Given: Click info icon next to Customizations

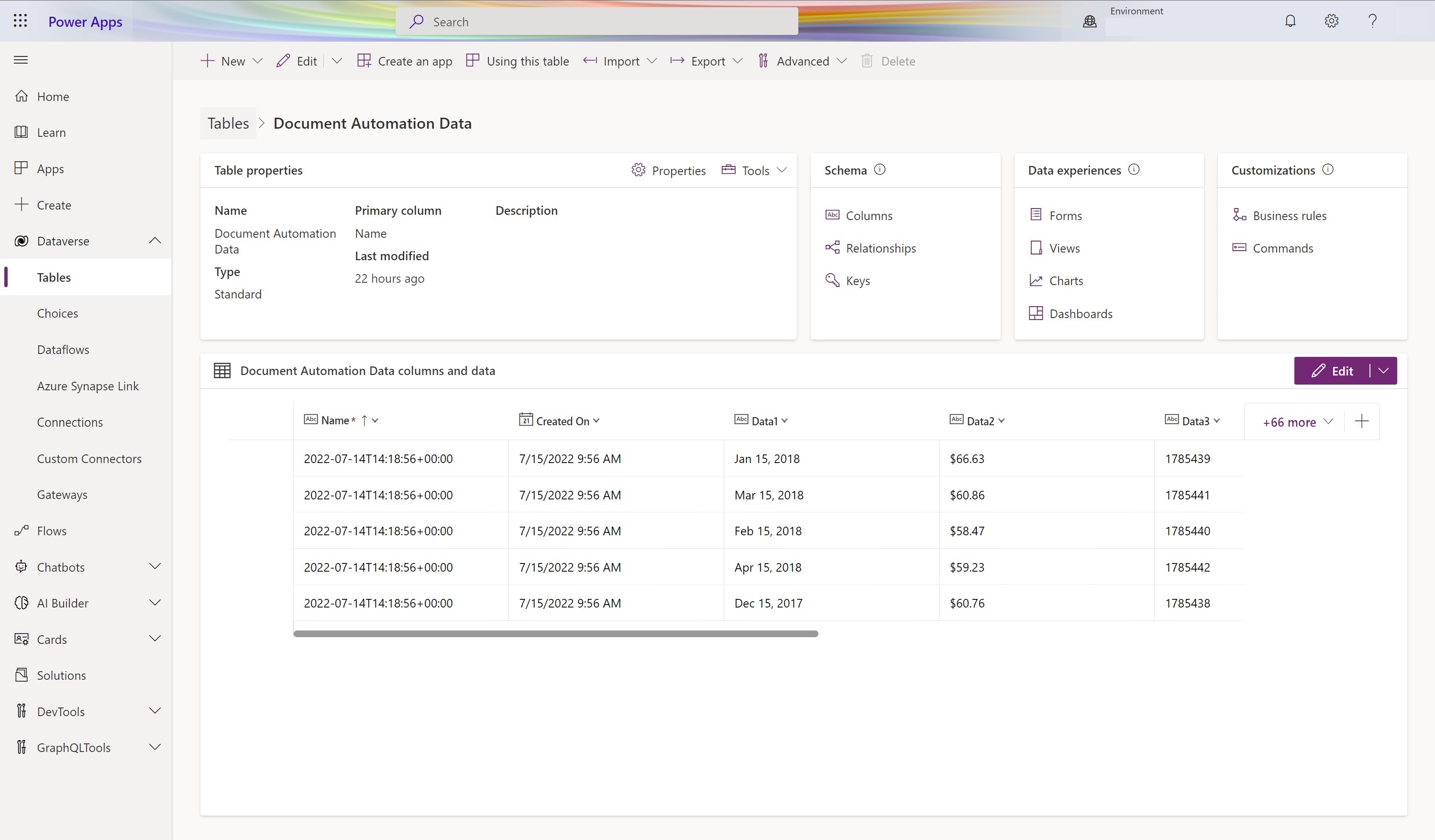Looking at the screenshot, I should click(x=1328, y=170).
